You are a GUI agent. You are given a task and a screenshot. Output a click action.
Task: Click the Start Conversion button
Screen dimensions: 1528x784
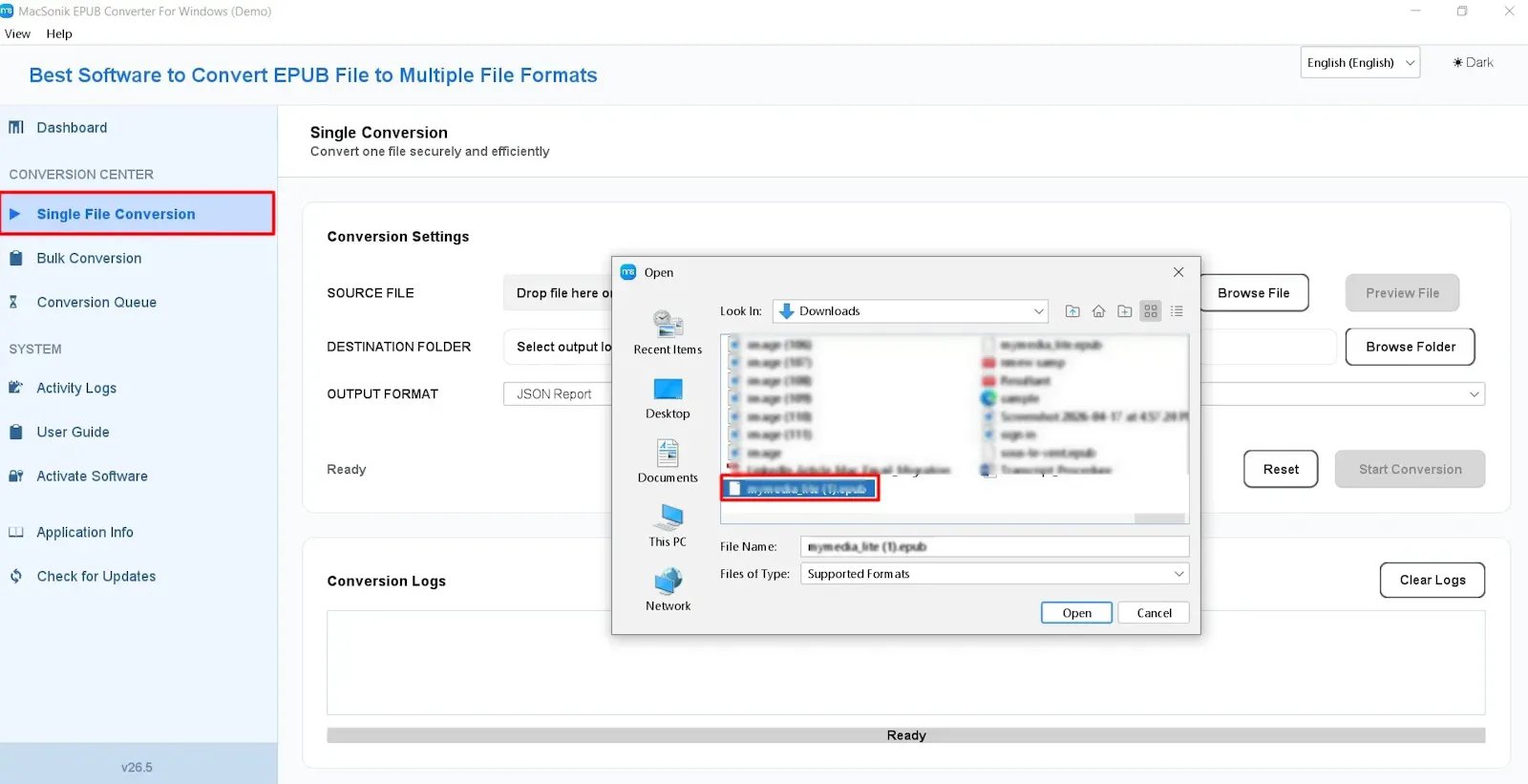pos(1410,469)
